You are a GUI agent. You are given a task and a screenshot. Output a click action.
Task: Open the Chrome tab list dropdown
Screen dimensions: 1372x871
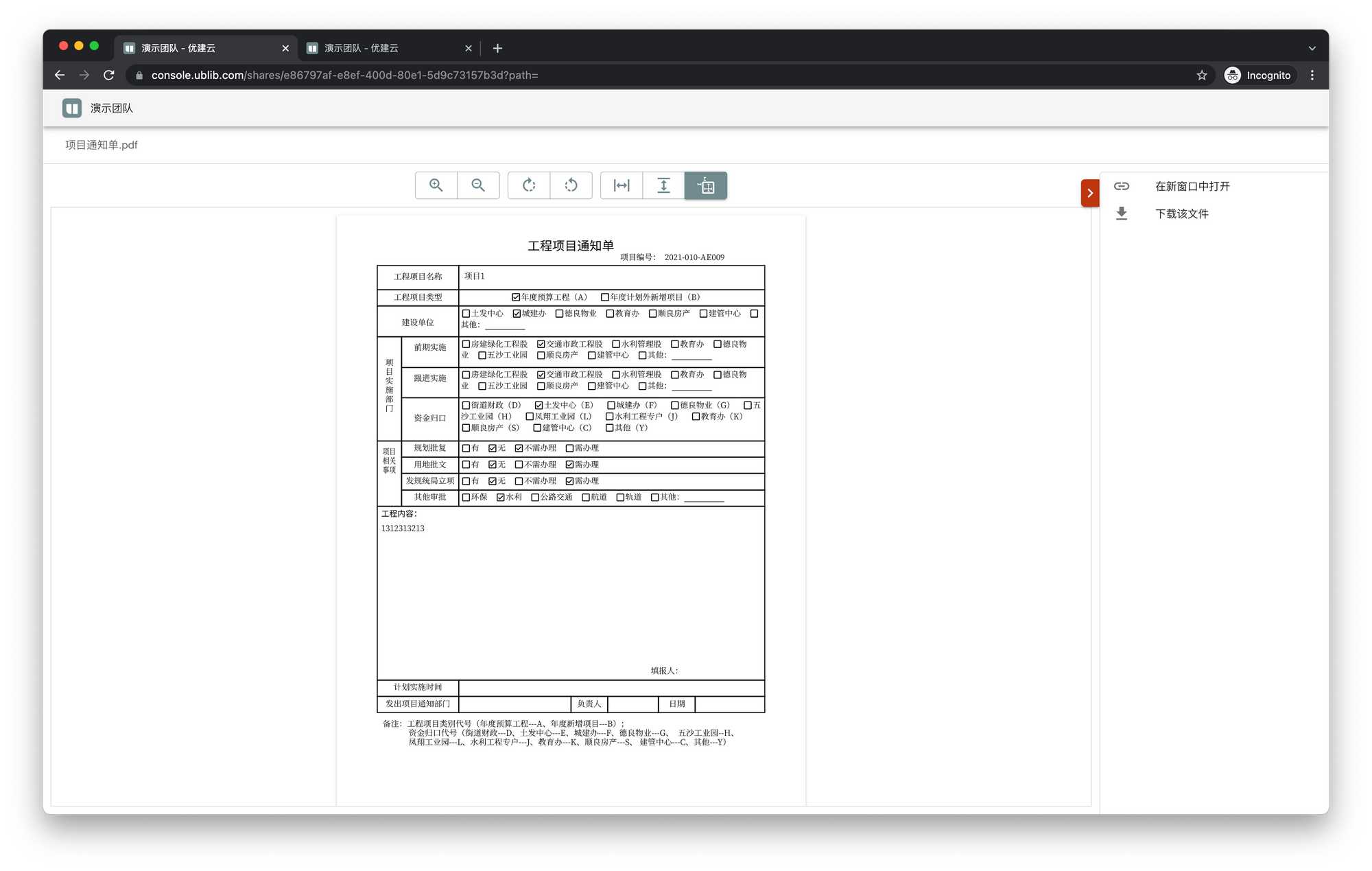[1312, 48]
